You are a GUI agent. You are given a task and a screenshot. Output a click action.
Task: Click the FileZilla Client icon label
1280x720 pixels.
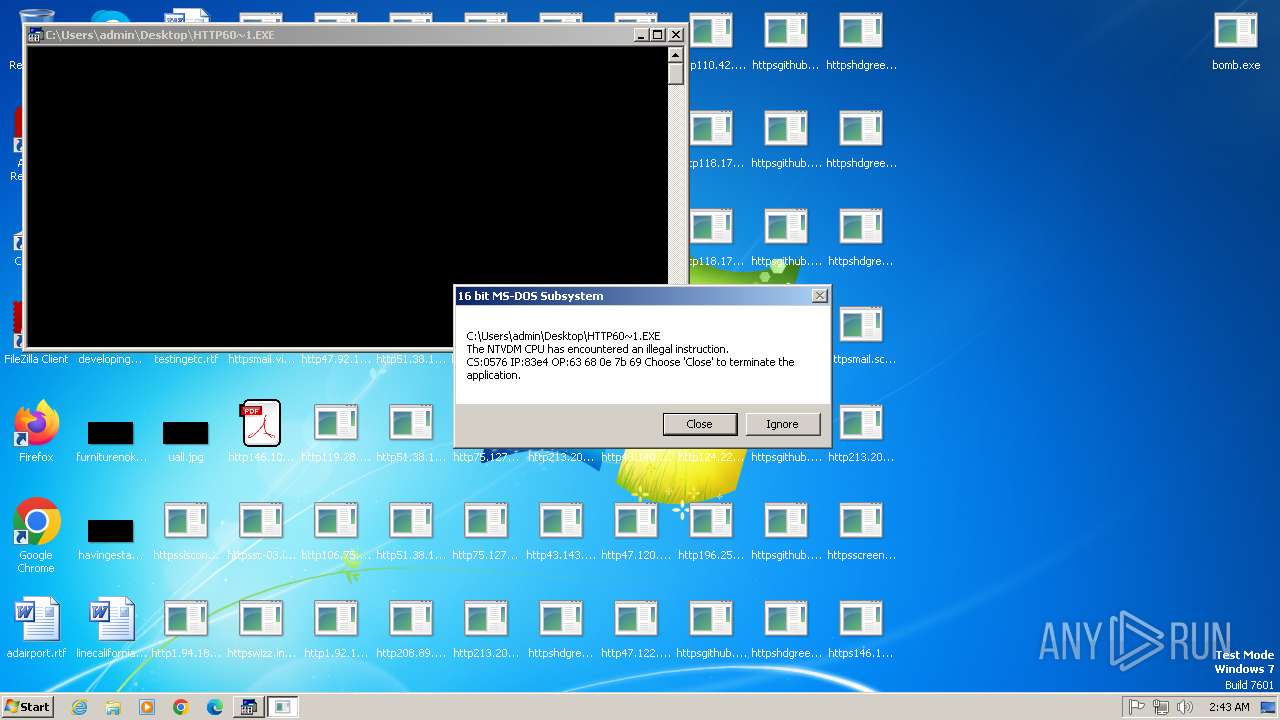tap(36, 359)
